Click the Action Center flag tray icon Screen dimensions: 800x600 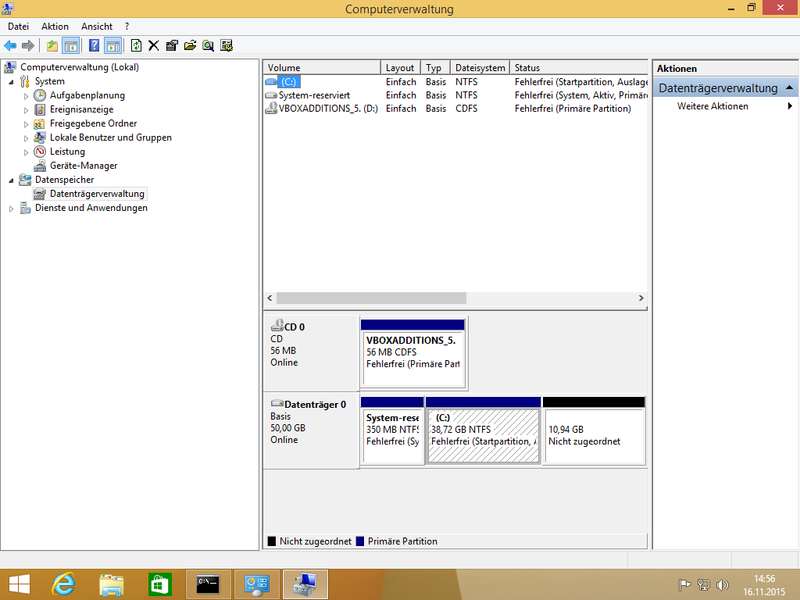tap(685, 585)
